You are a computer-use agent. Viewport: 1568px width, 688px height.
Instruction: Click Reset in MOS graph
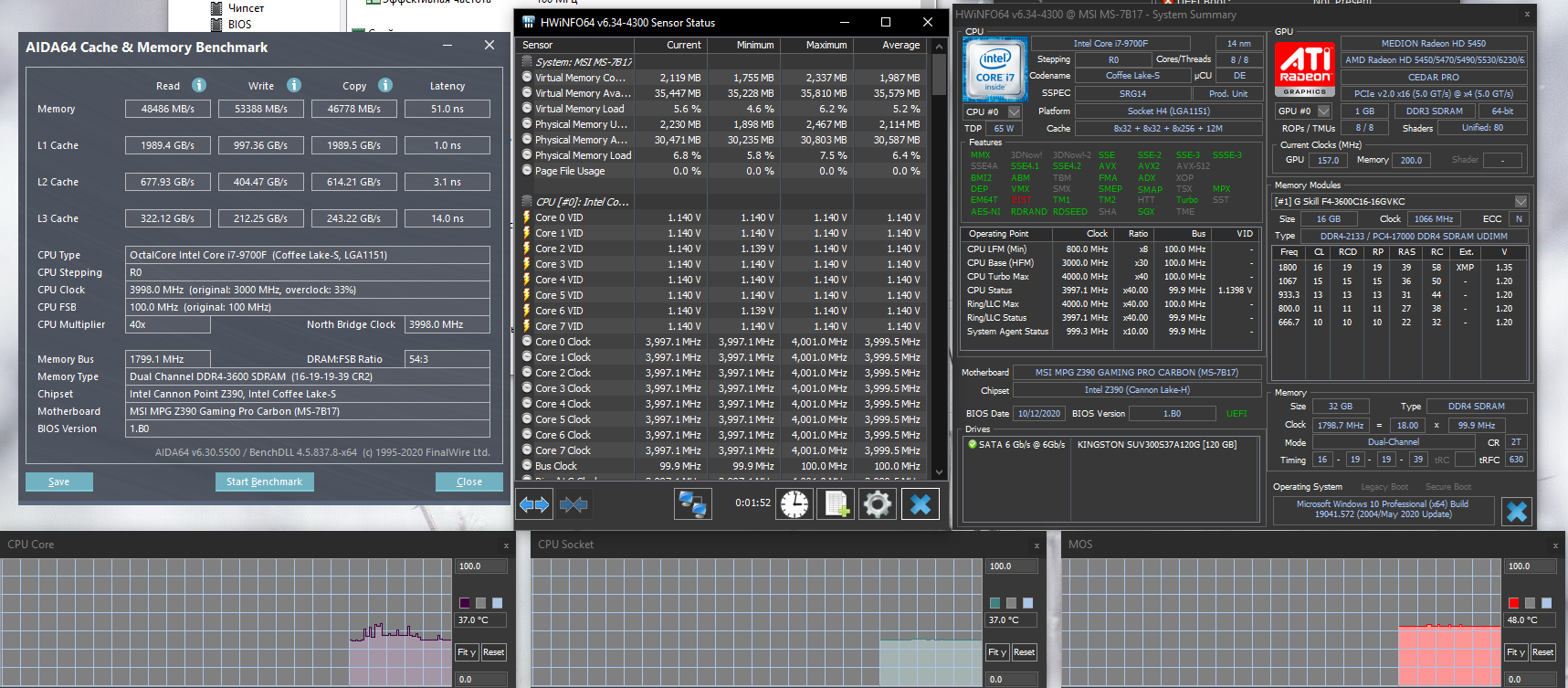(1543, 652)
